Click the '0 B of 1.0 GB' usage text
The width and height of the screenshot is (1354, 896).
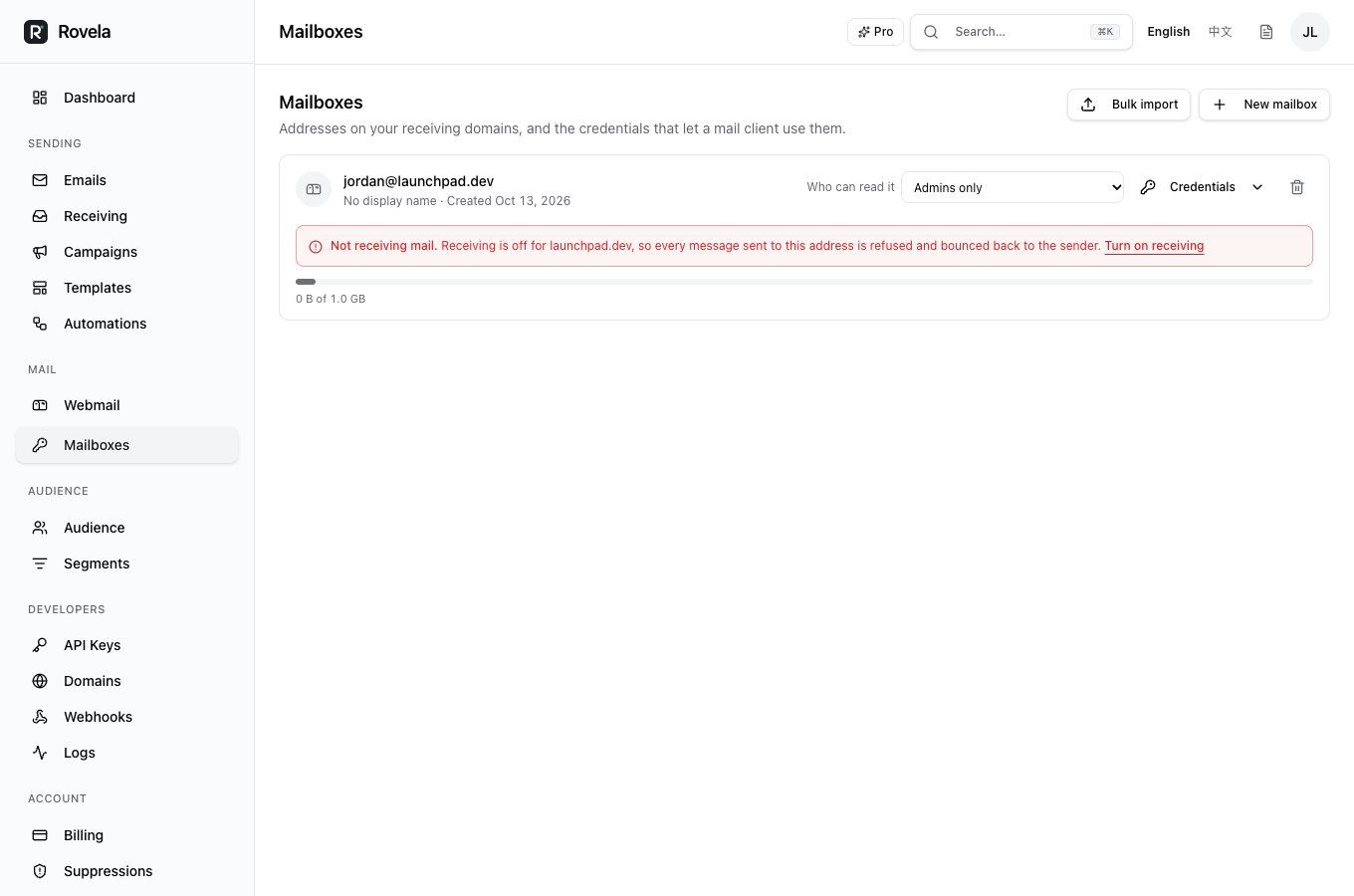click(331, 299)
